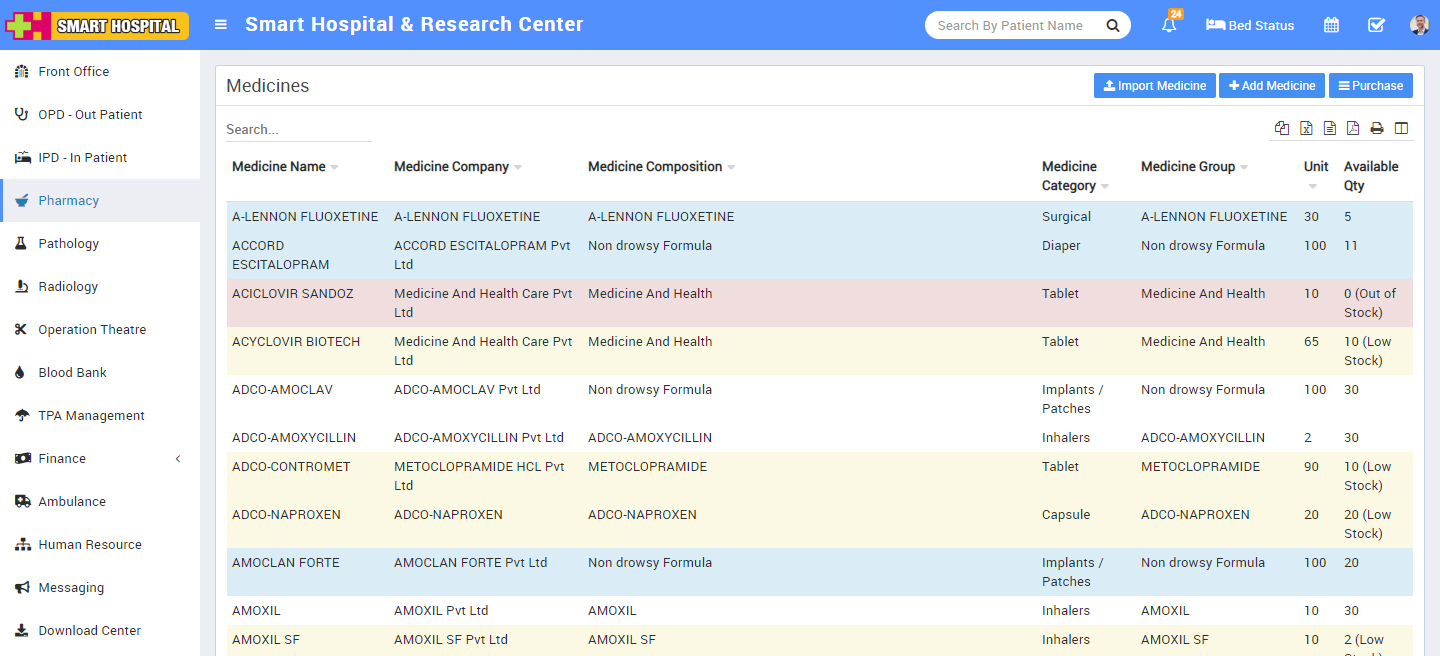Go to Blood Bank in sidebar
This screenshot has height=656, width=1440.
[x=72, y=372]
